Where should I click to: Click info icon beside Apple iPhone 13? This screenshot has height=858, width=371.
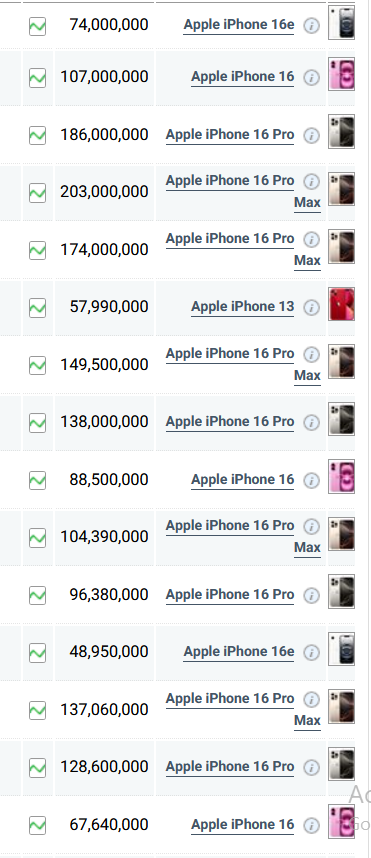click(311, 308)
